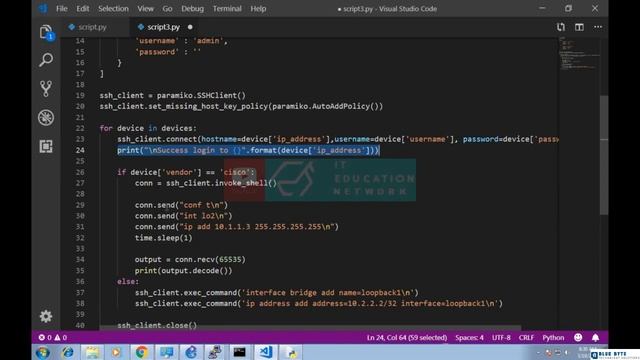This screenshot has width=640, height=360.
Task: Click 'conn.recv(65535)' on line 34
Action: tap(210, 260)
